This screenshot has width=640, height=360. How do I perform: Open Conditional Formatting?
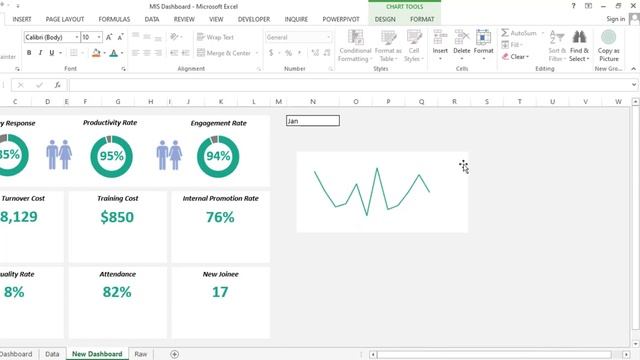click(355, 46)
